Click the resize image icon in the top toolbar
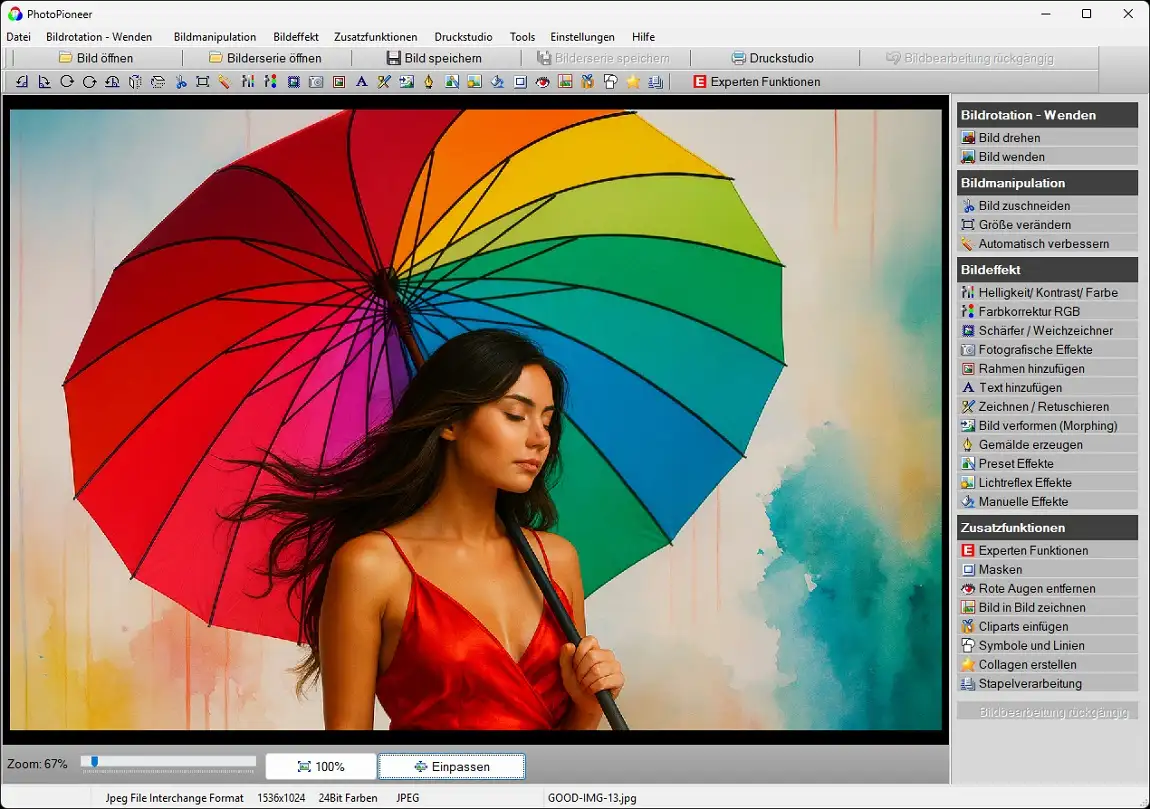Viewport: 1150px width, 809px height. point(203,82)
